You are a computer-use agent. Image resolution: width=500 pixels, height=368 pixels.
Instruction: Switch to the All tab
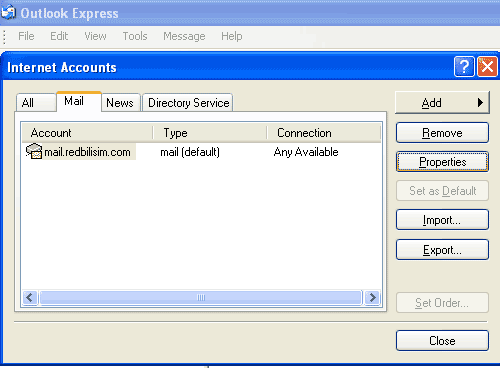[x=36, y=103]
